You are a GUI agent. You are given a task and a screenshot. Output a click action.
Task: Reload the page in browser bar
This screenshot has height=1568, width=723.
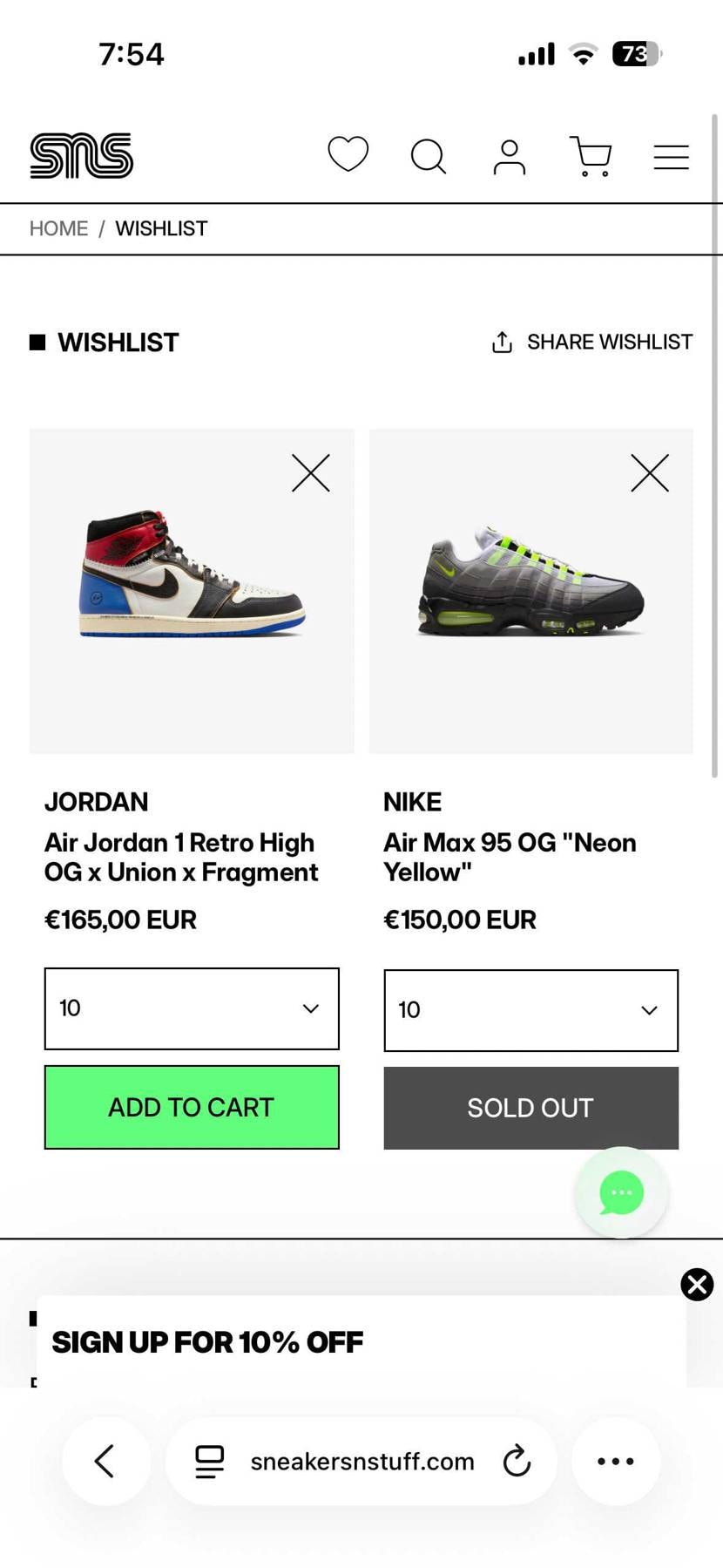point(517,1461)
